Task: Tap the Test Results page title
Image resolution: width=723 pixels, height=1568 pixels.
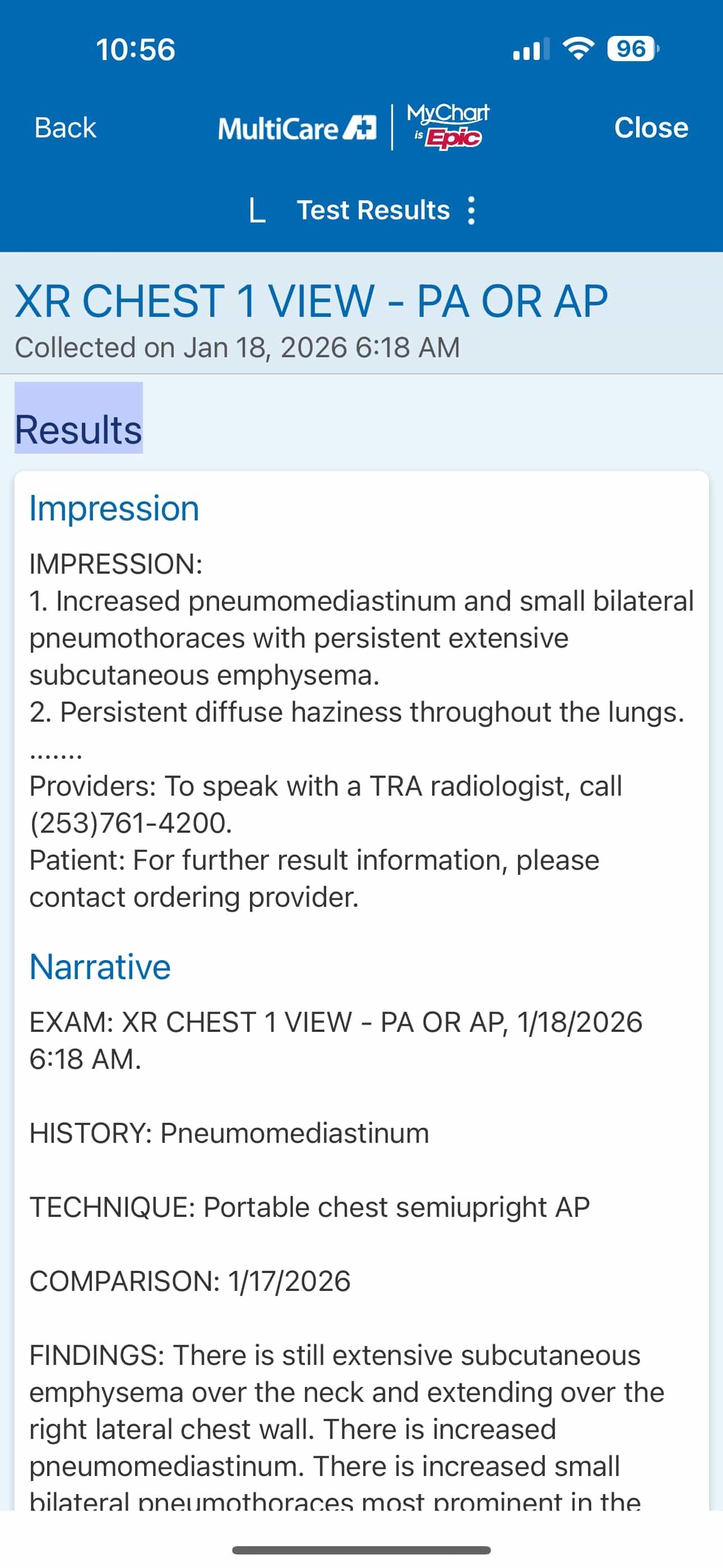Action: [373, 211]
